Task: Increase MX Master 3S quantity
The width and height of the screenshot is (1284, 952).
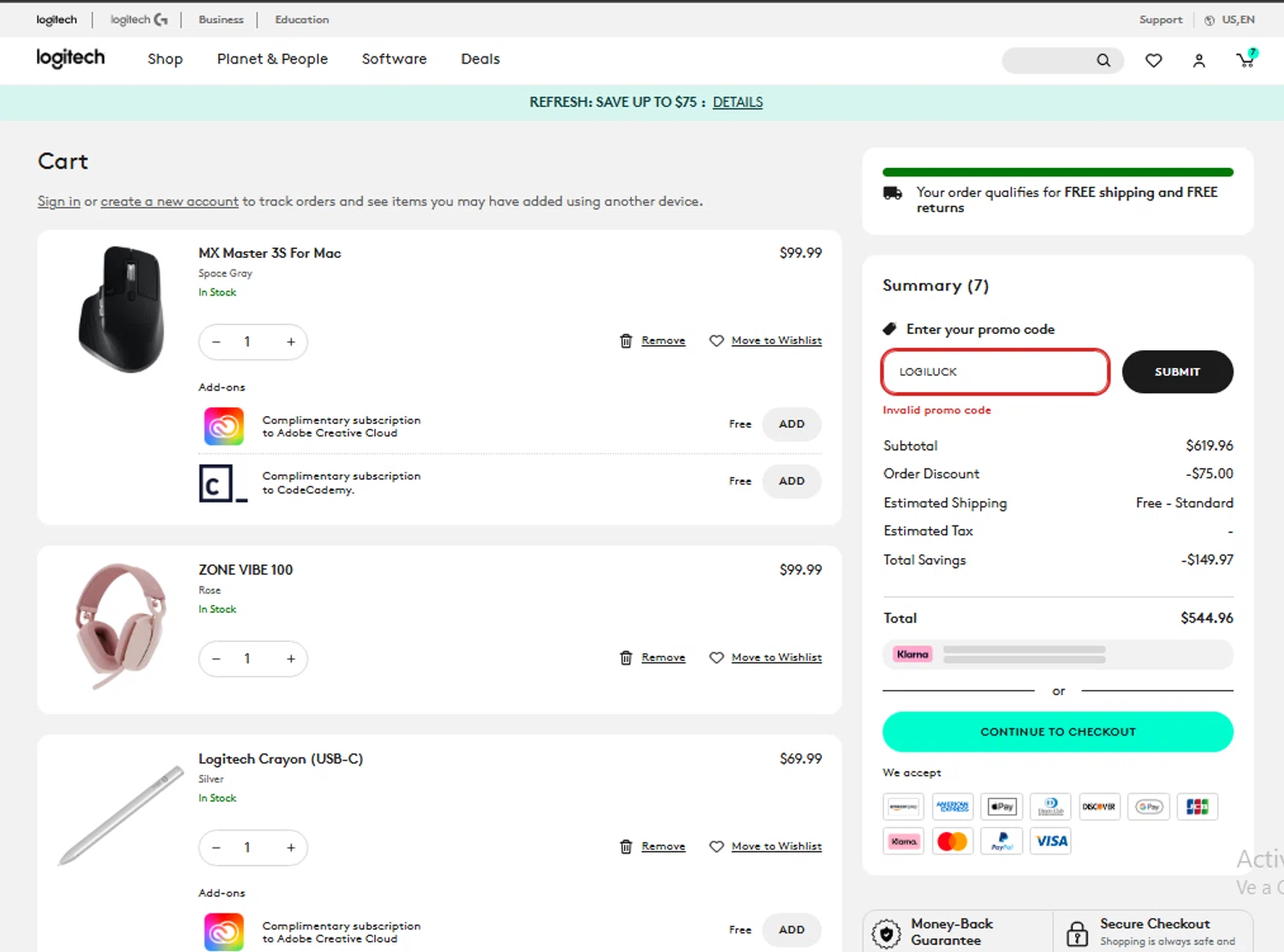Action: pos(291,342)
